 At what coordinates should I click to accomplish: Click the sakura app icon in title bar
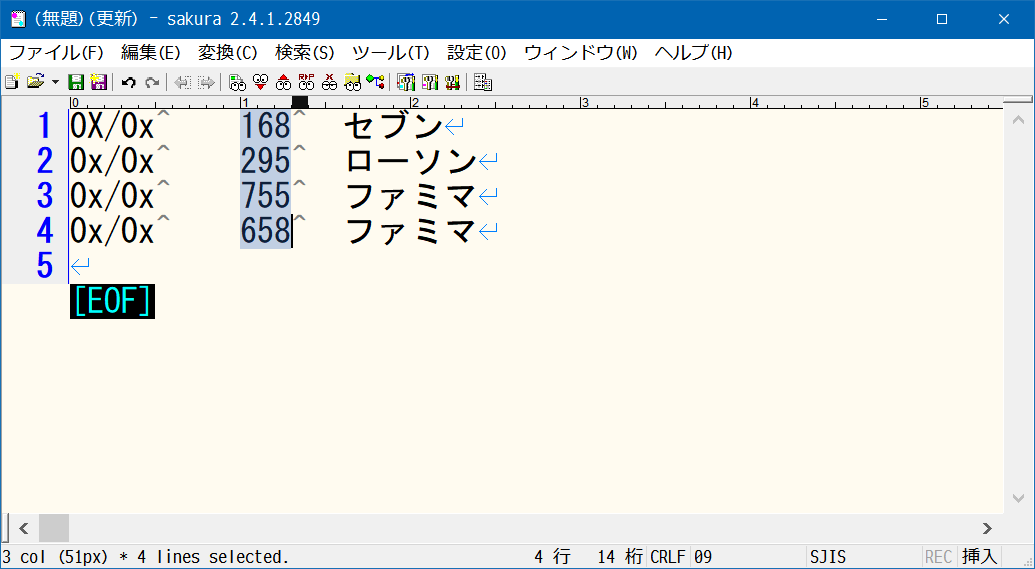(18, 18)
